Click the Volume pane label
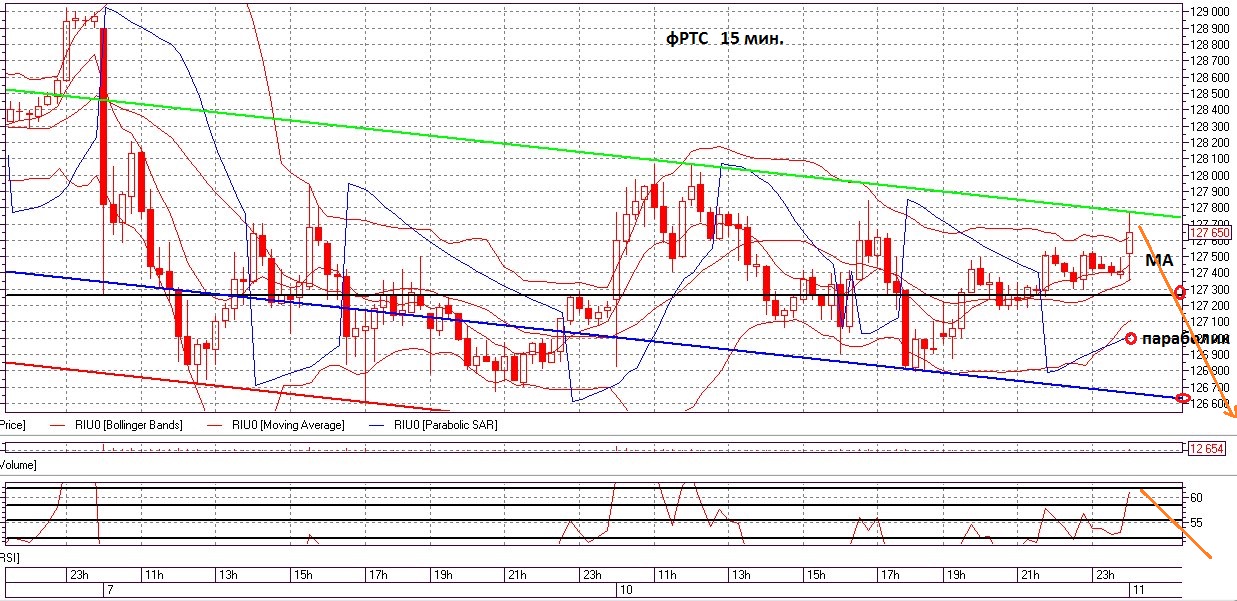The width and height of the screenshot is (1237, 601). pos(18,465)
